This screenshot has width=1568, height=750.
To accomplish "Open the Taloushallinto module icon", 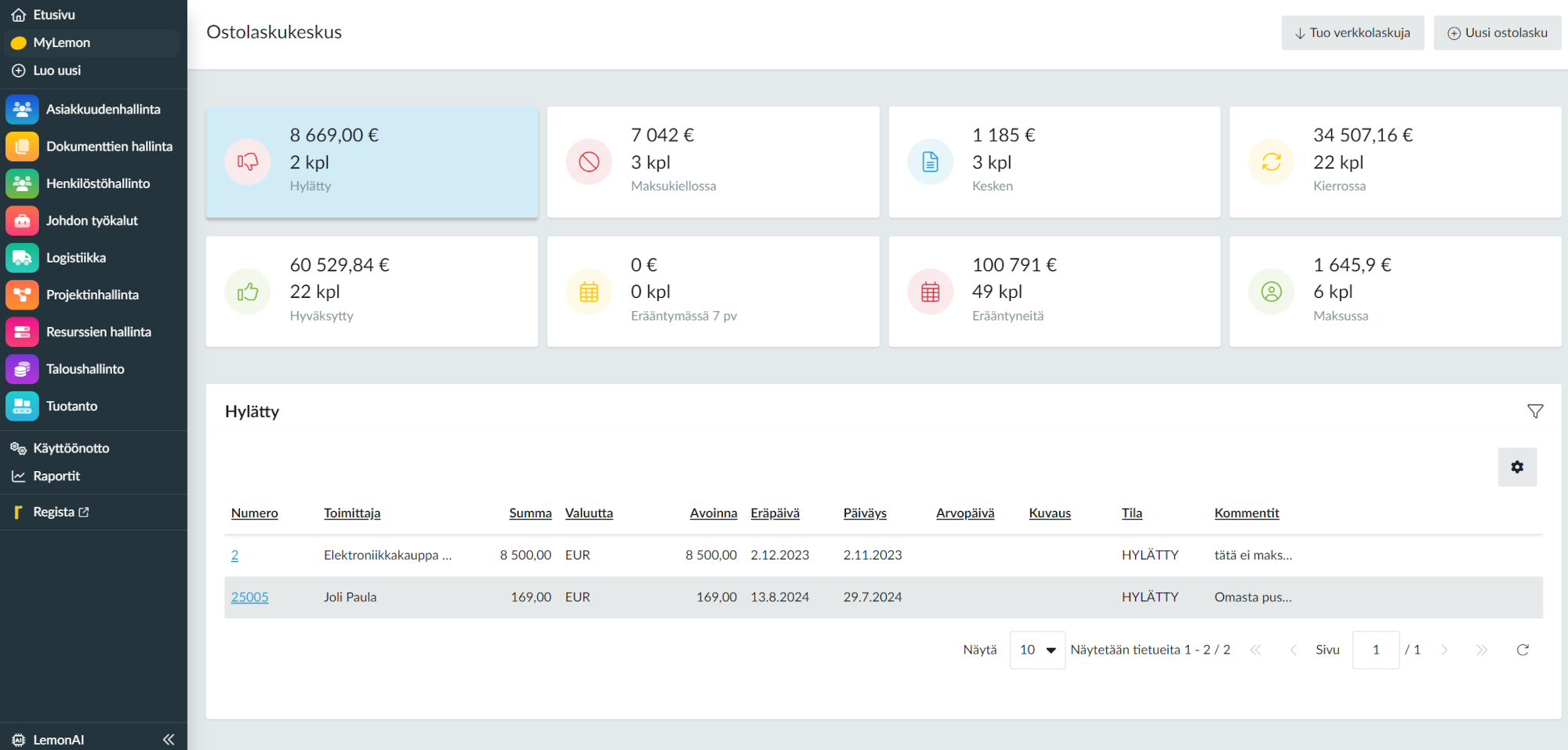I will [22, 369].
